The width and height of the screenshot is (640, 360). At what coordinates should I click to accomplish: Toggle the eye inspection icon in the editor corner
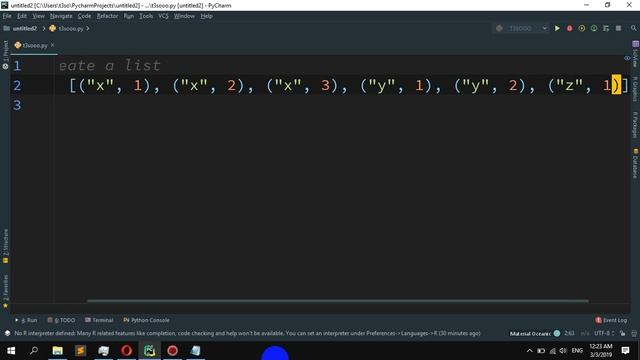627,58
